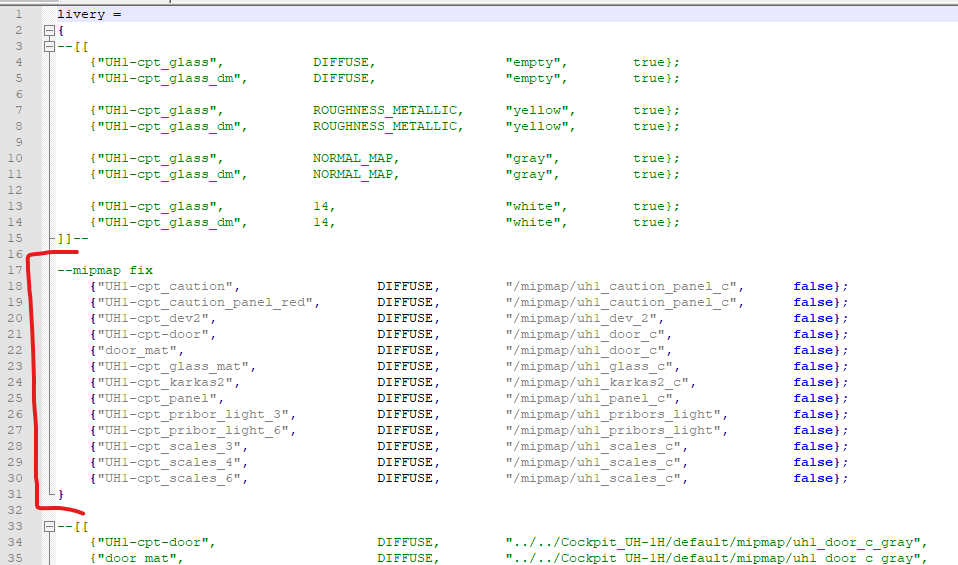This screenshot has width=958, height=565.
Task: Click the "UH1-cpt_scales_6" string
Action: [x=169, y=478]
